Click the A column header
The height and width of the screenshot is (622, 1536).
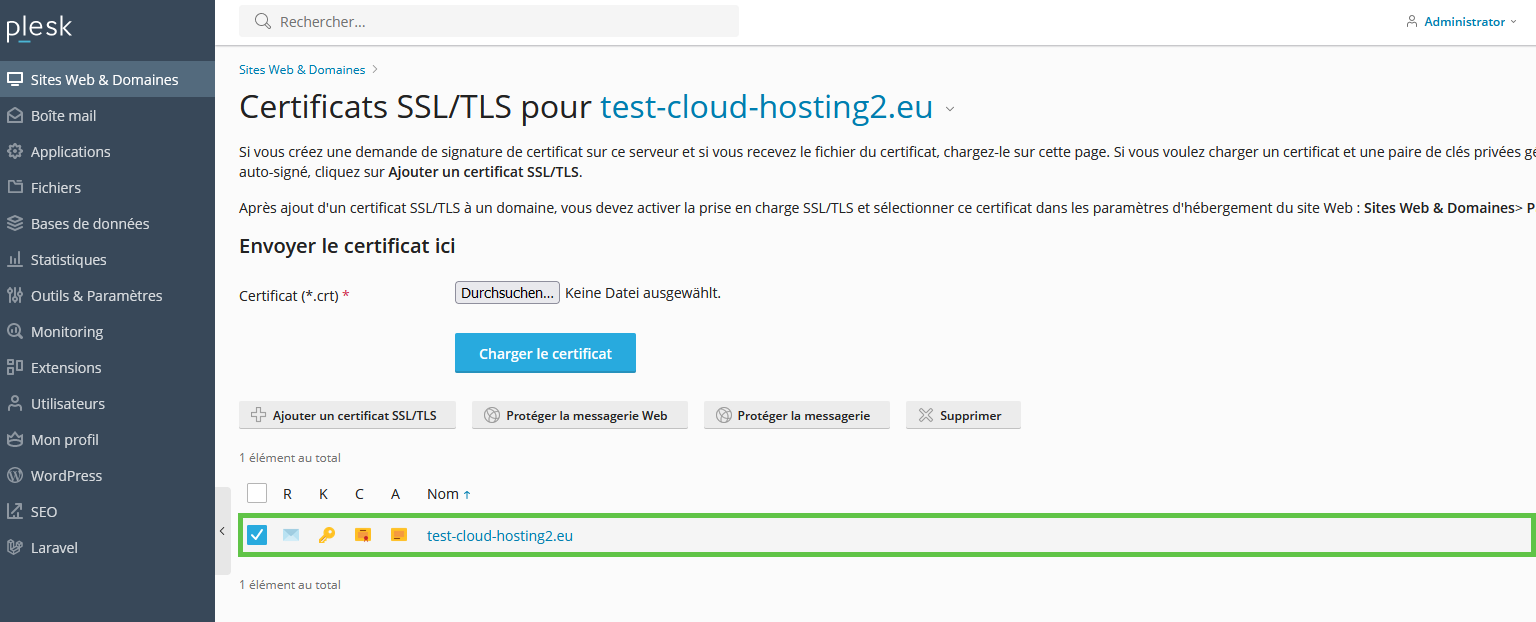[396, 494]
